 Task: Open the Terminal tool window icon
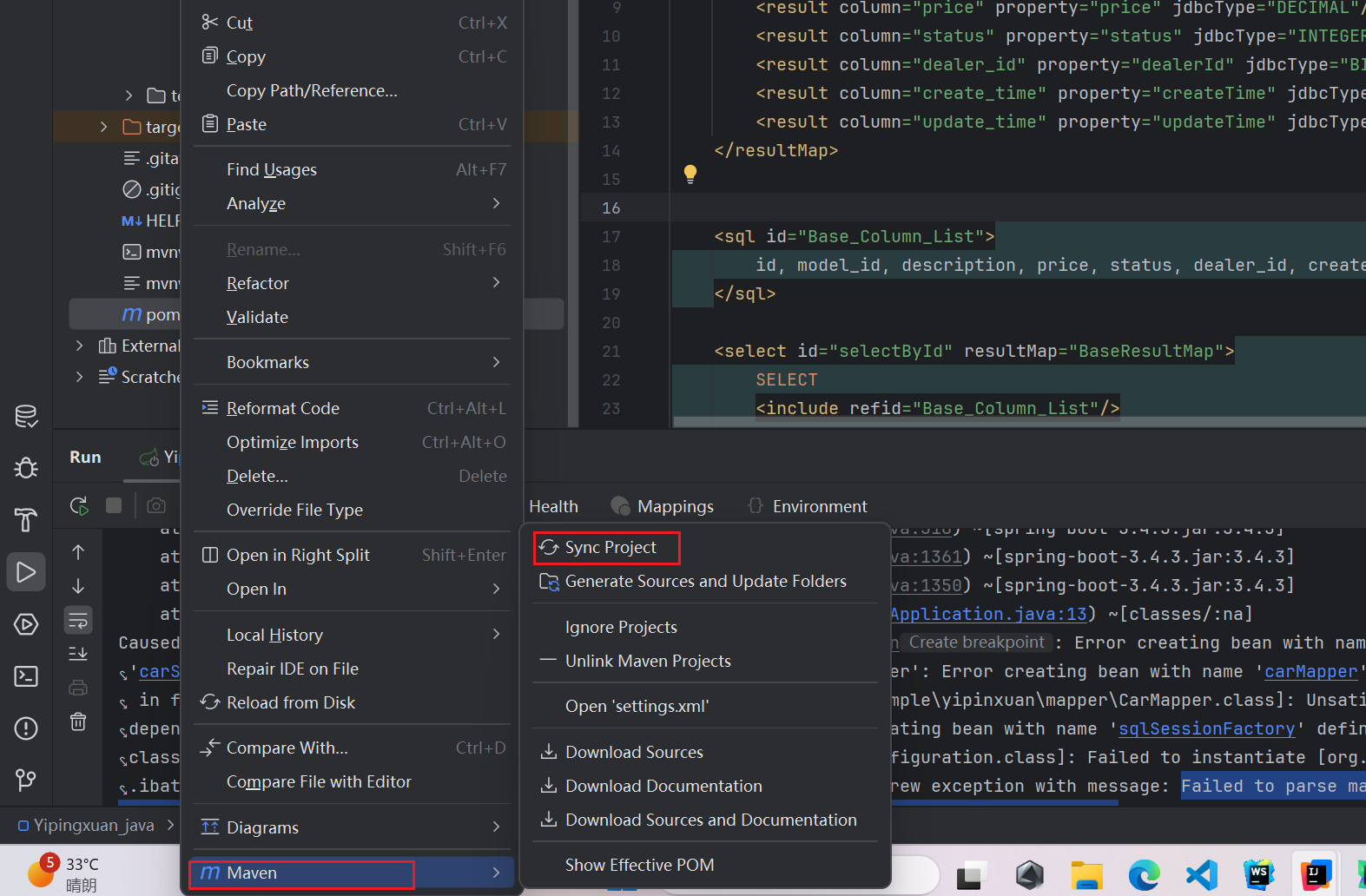point(26,676)
